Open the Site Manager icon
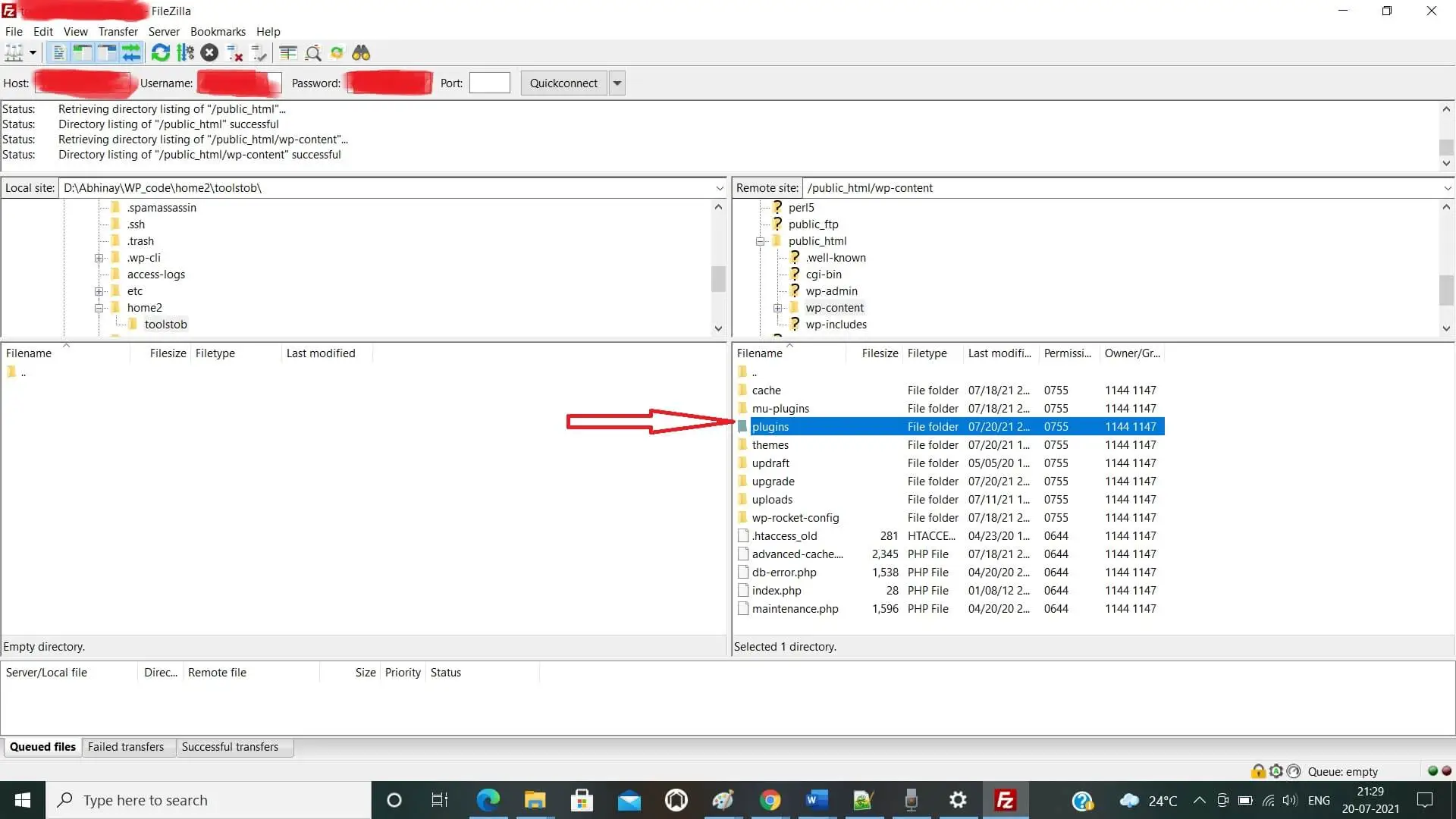This screenshot has height=819, width=1456. (14, 53)
